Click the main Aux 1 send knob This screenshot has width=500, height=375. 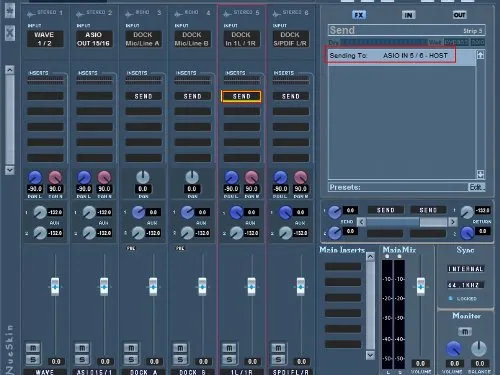(x=335, y=212)
